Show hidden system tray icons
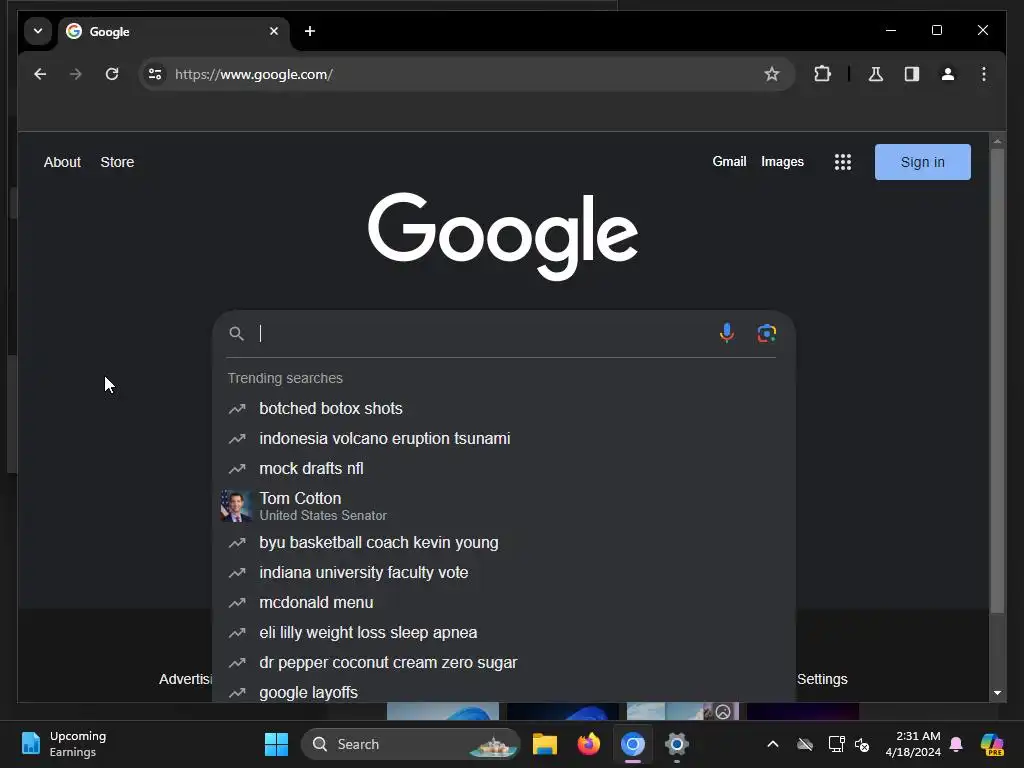 coord(773,744)
